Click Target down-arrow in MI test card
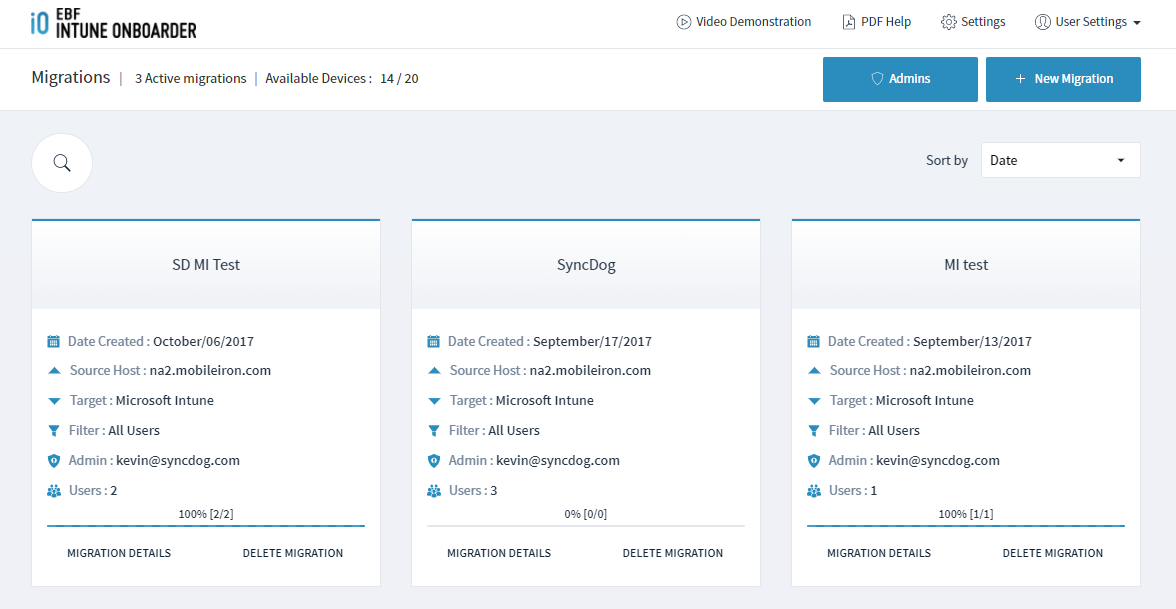This screenshot has width=1176, height=609. [814, 401]
